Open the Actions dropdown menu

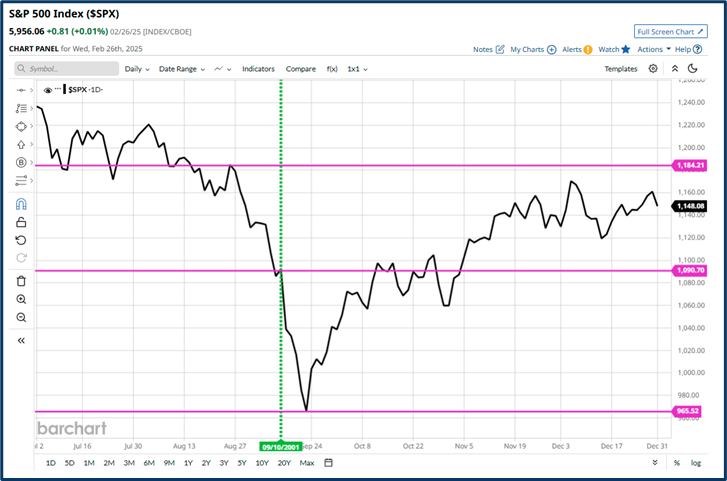point(653,49)
